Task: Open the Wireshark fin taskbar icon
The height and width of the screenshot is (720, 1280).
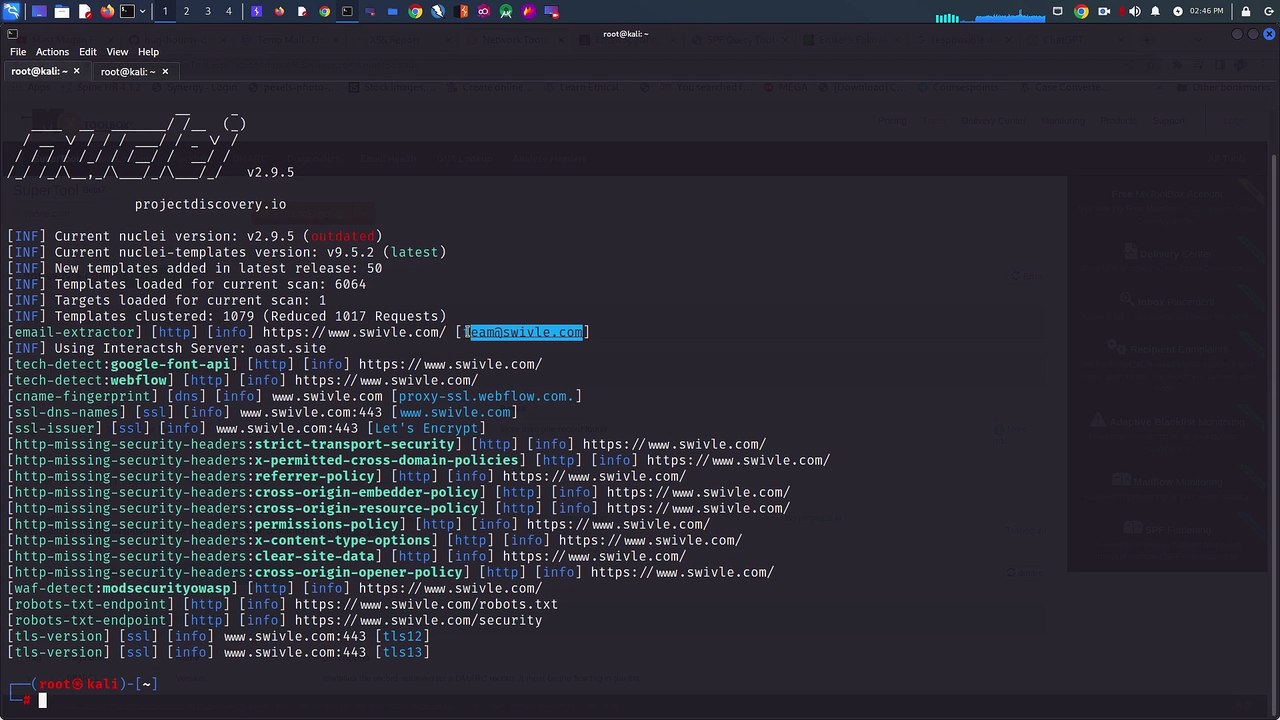Action: [438, 12]
